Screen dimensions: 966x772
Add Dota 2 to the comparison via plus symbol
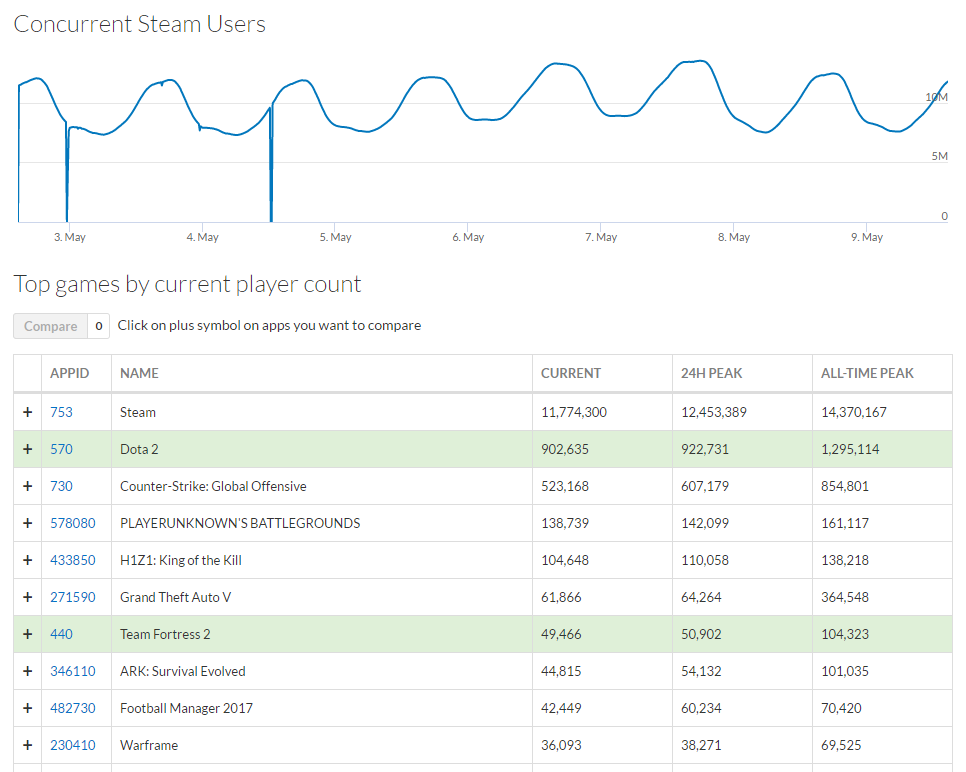tap(27, 449)
